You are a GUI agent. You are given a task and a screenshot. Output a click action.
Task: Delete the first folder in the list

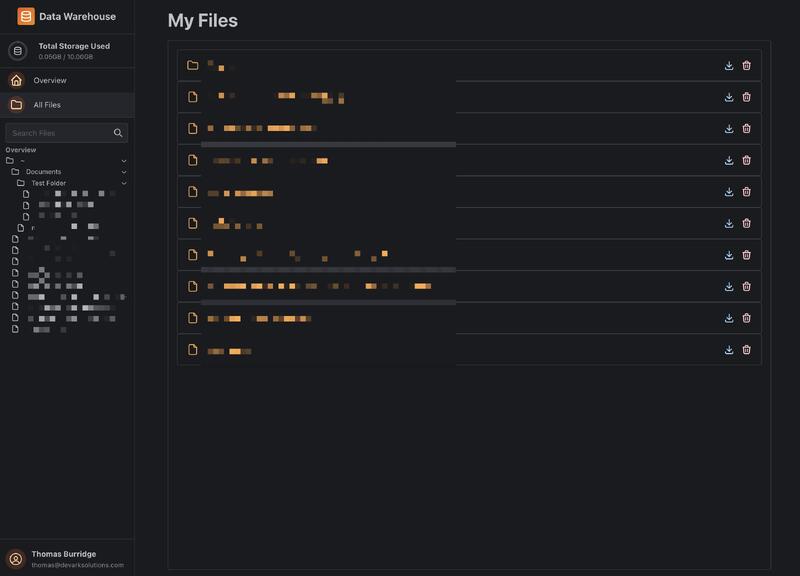747,66
